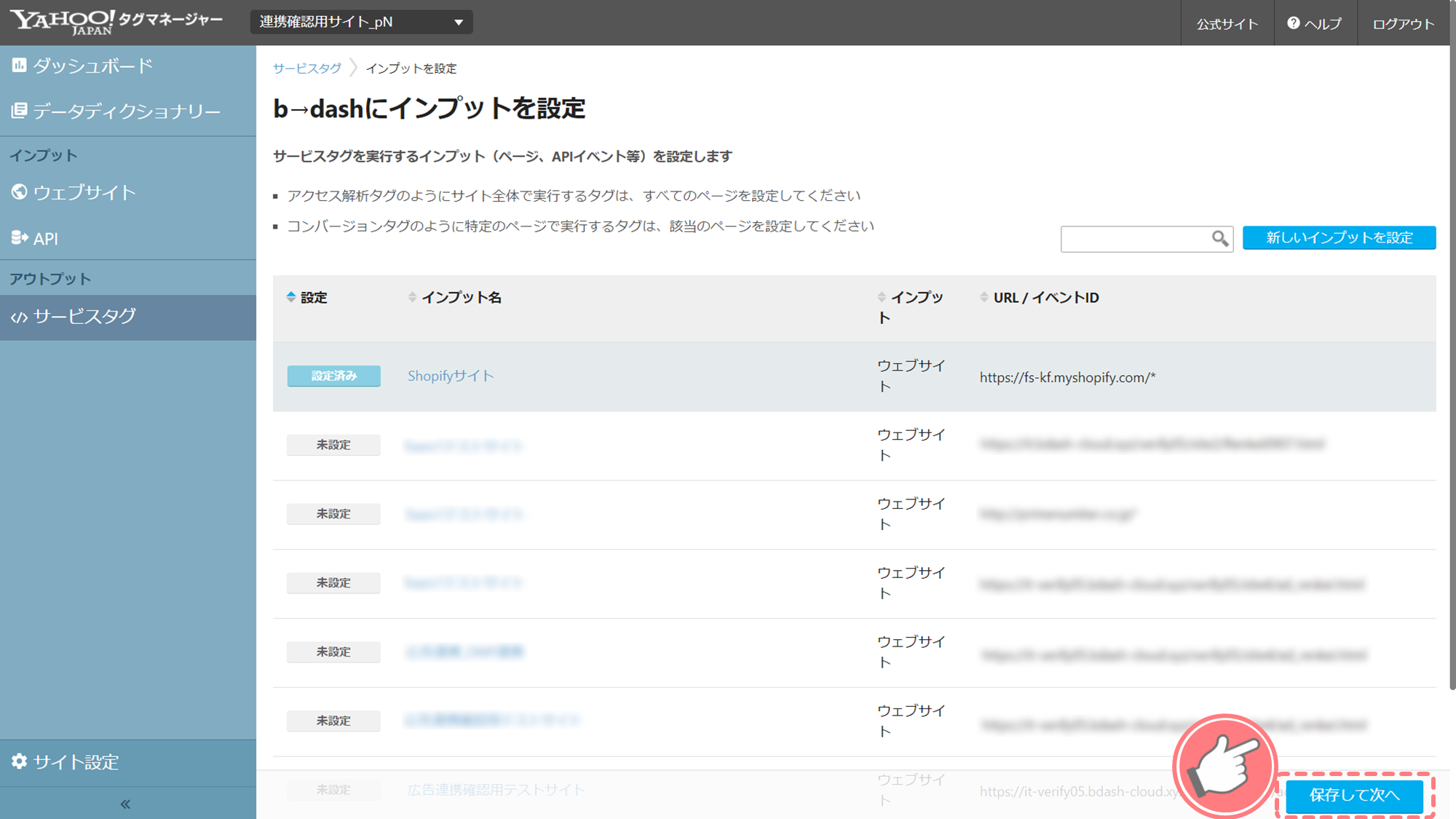Sort by the 設定 column
This screenshot has height=819, width=1456.
pos(307,298)
